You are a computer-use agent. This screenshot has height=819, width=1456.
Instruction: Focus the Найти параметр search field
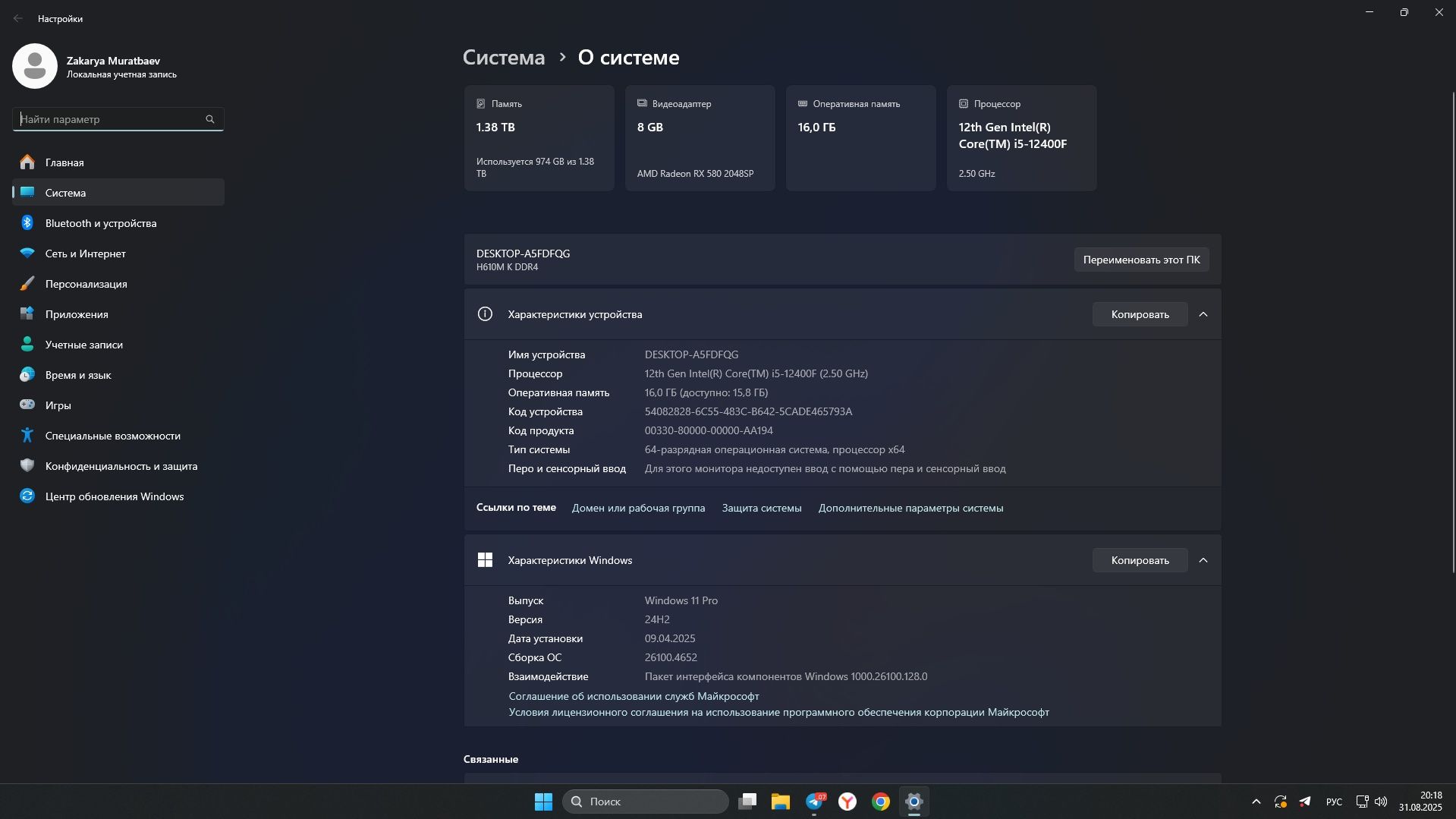[118, 119]
